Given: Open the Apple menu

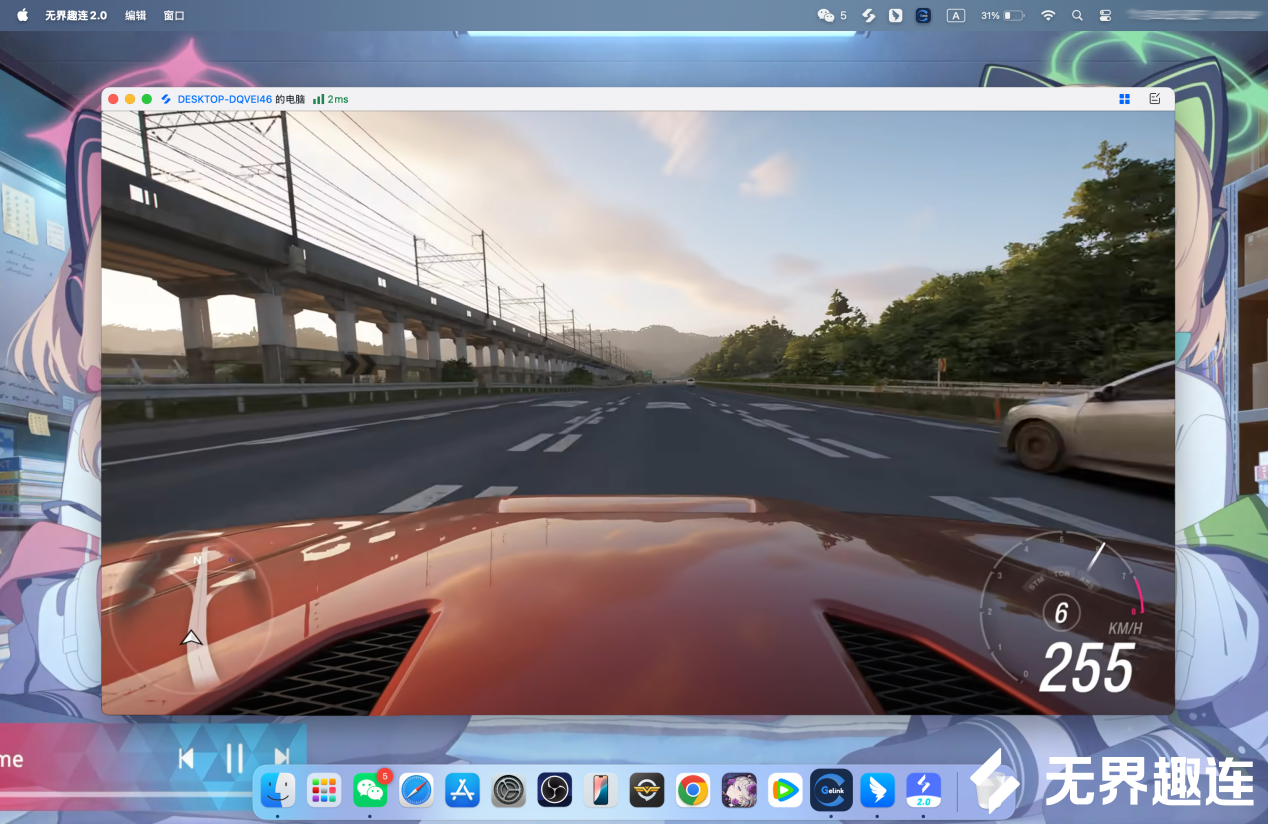Looking at the screenshot, I should tap(22, 15).
